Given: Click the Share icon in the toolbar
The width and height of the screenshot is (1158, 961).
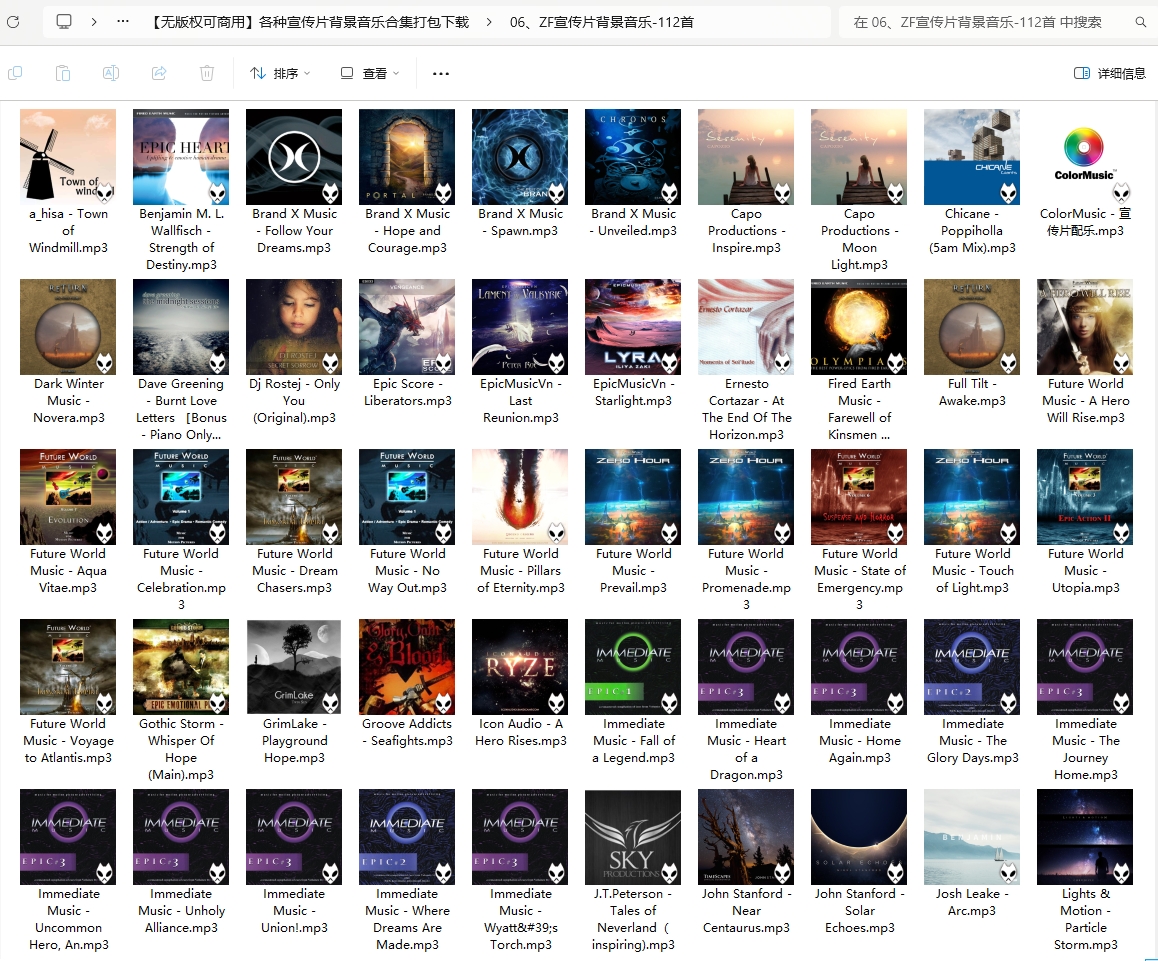Looking at the screenshot, I should [158, 73].
